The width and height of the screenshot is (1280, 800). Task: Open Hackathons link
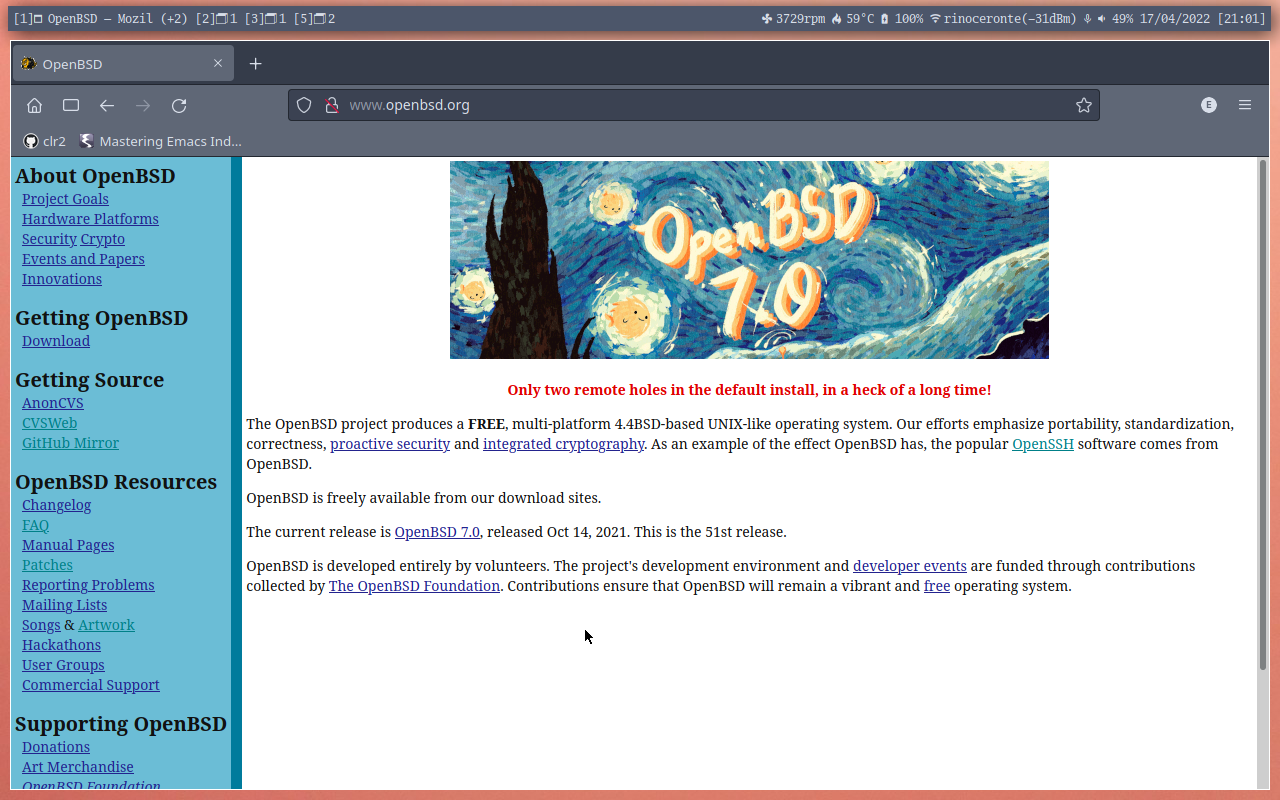(61, 645)
